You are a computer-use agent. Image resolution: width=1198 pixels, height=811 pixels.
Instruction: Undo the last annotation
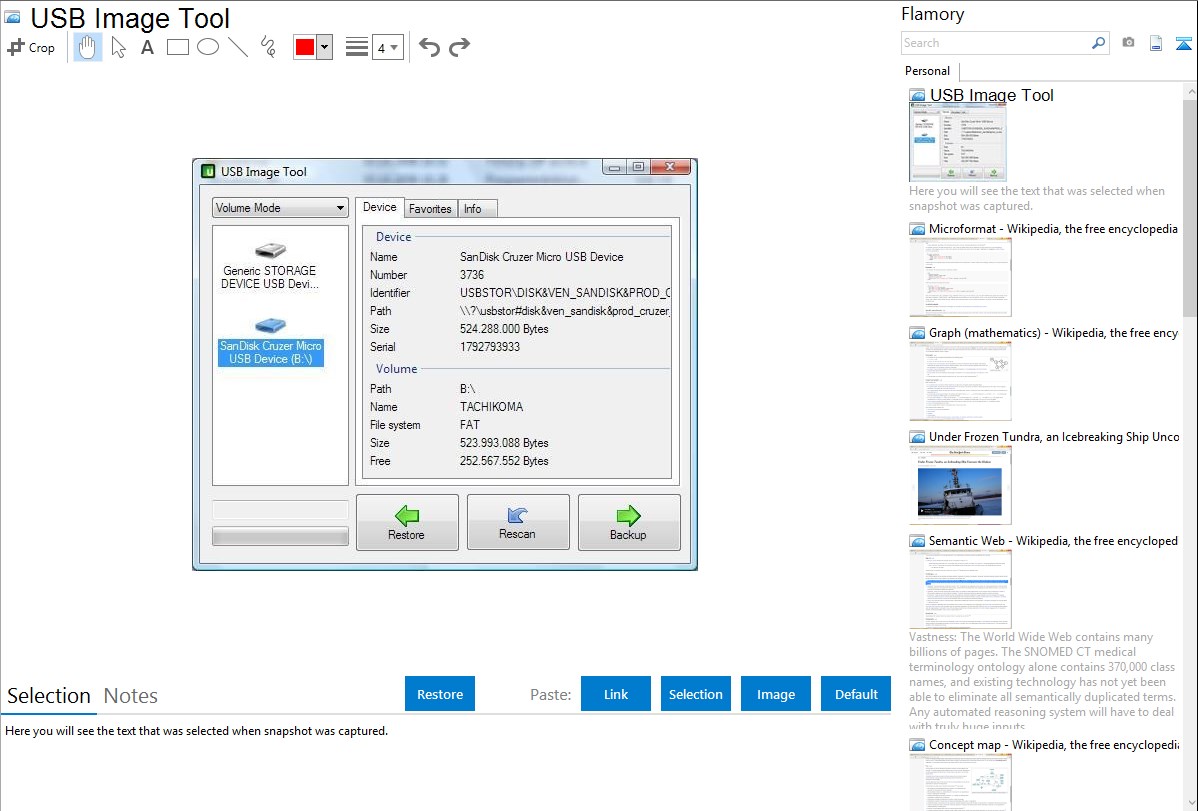click(429, 47)
